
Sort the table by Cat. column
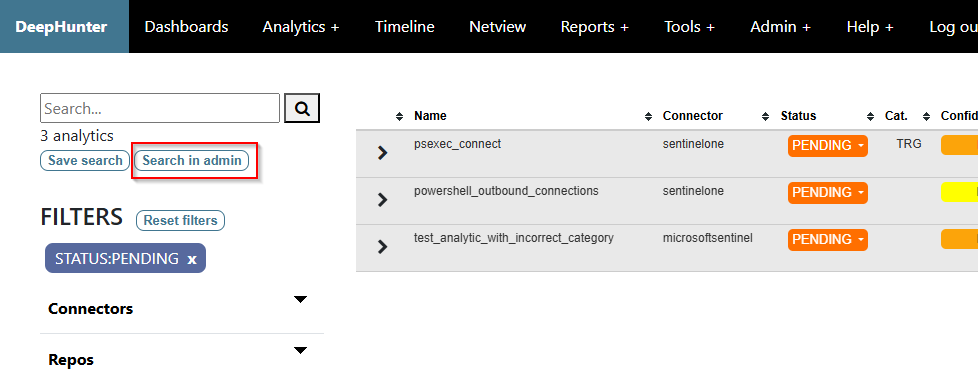(896, 116)
